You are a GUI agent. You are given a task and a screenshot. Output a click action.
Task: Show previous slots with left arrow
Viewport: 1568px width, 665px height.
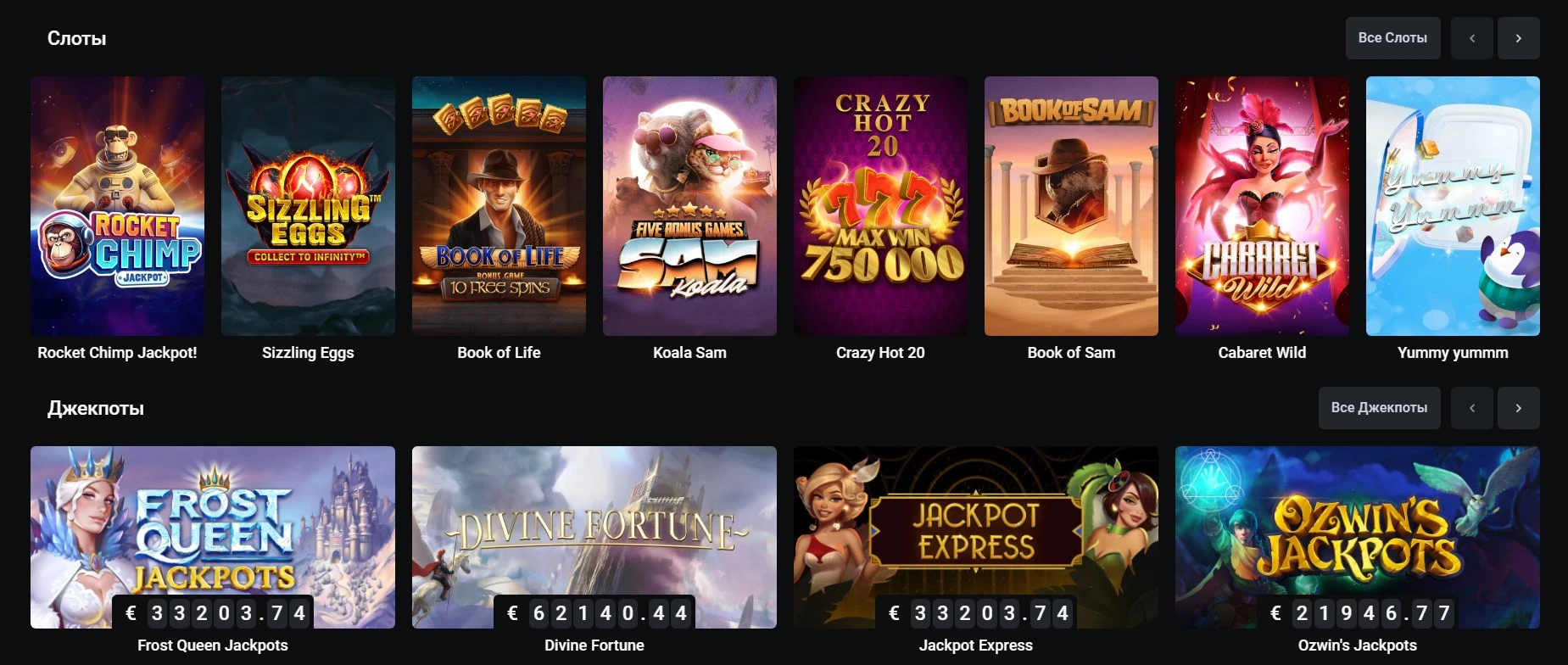(x=1472, y=38)
